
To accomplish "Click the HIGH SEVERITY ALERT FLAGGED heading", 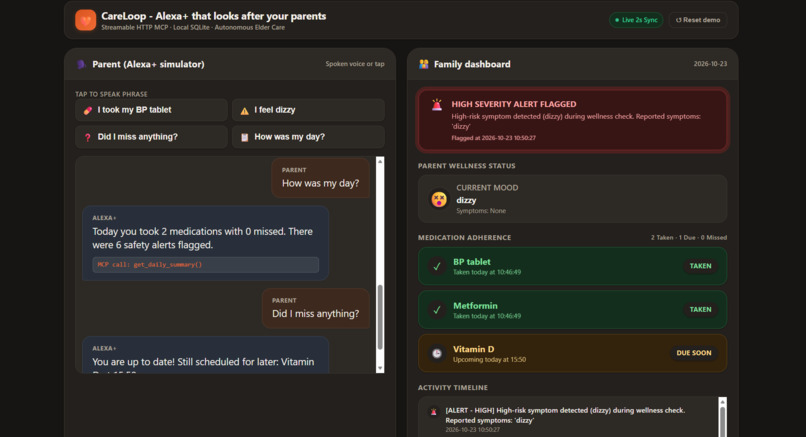I will pyautogui.click(x=514, y=104).
